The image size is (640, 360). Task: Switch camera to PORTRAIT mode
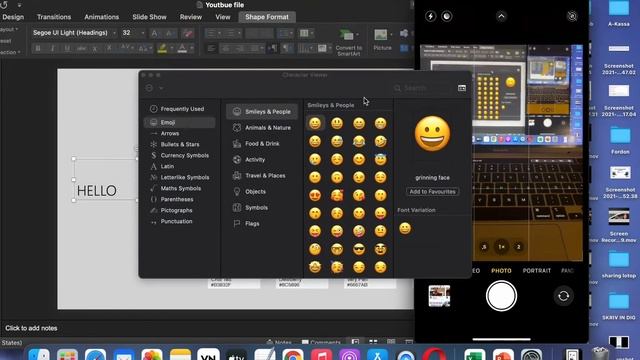pos(536,271)
